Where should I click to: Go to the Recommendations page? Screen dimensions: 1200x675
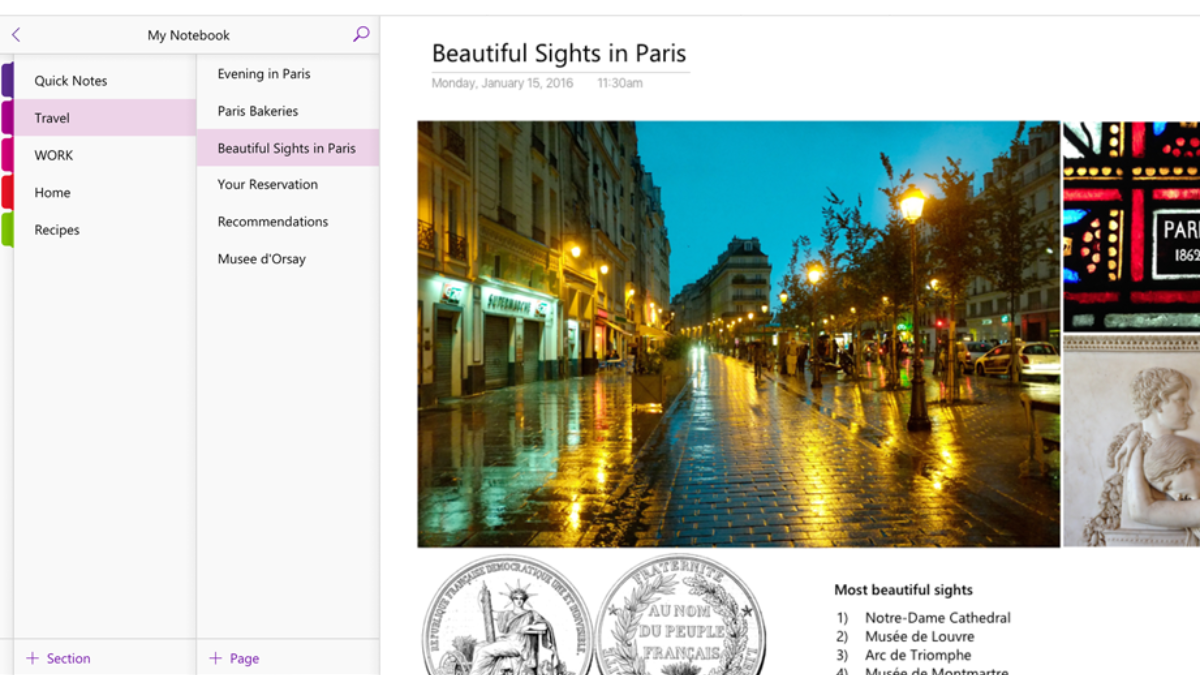pyautogui.click(x=273, y=222)
